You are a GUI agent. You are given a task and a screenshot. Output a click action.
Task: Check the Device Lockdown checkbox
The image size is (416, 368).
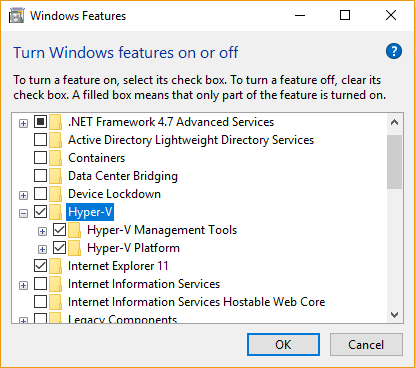pyautogui.click(x=40, y=194)
